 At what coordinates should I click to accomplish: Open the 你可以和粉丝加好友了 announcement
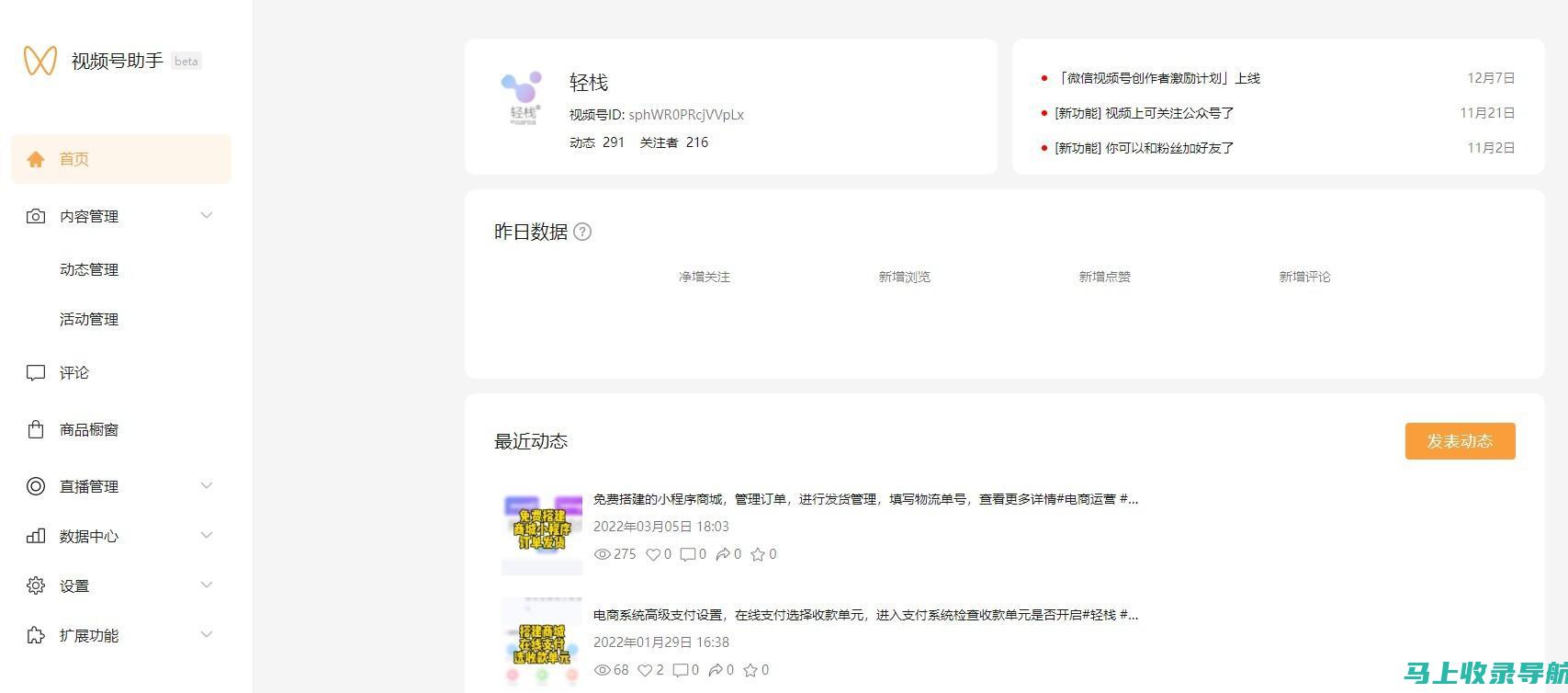[x=1145, y=148]
